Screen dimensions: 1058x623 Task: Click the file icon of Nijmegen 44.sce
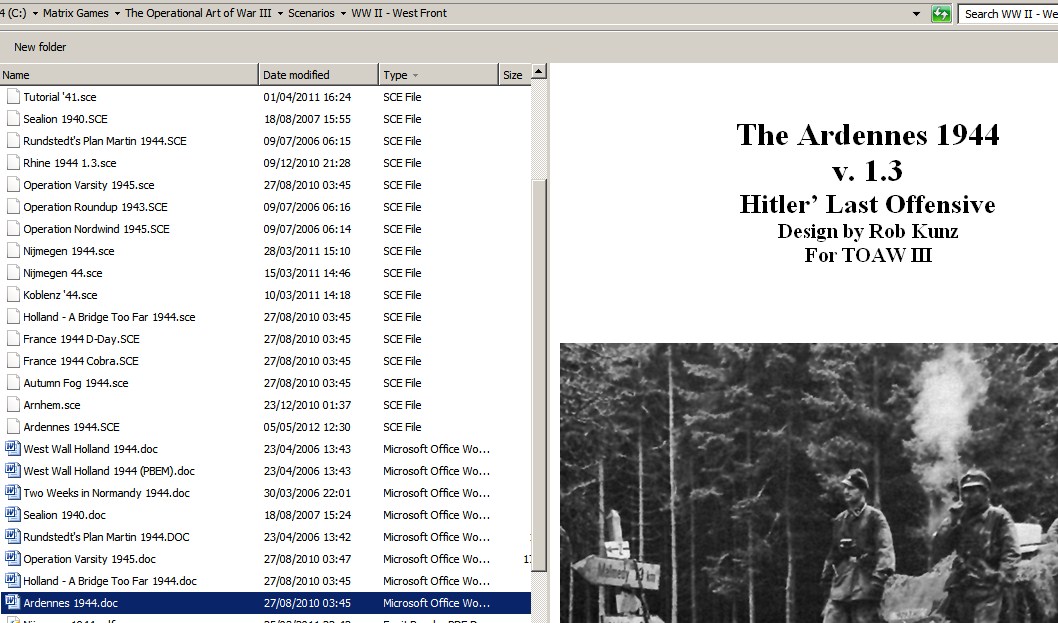click(x=13, y=273)
